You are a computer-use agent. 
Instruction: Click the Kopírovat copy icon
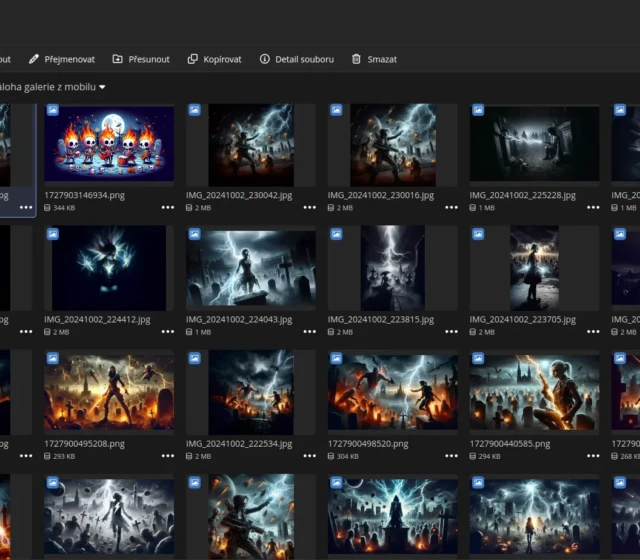click(x=193, y=59)
